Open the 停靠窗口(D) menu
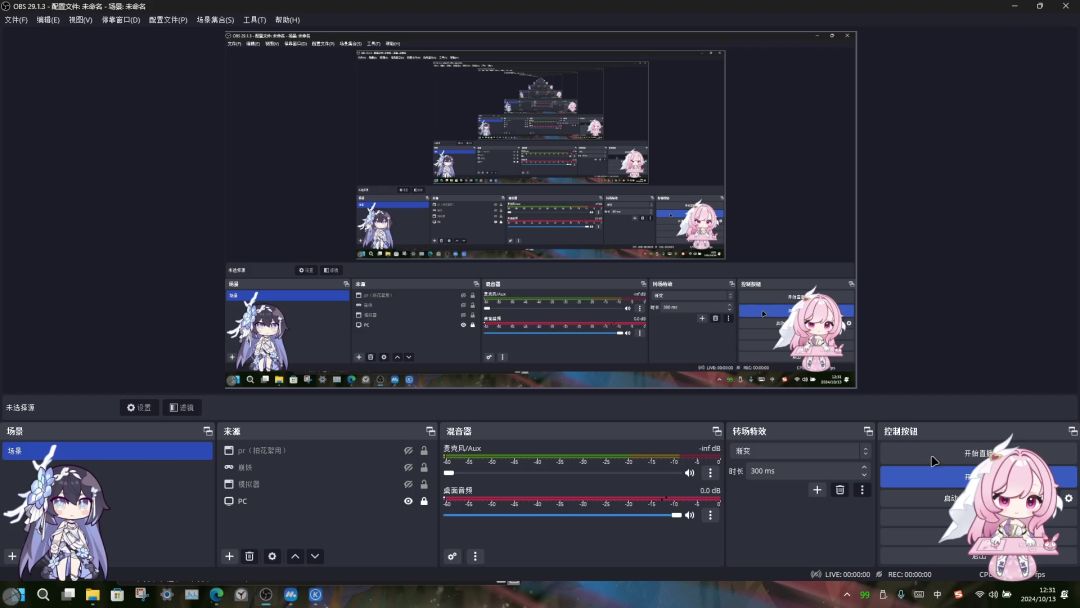1080x608 pixels. pos(121,20)
